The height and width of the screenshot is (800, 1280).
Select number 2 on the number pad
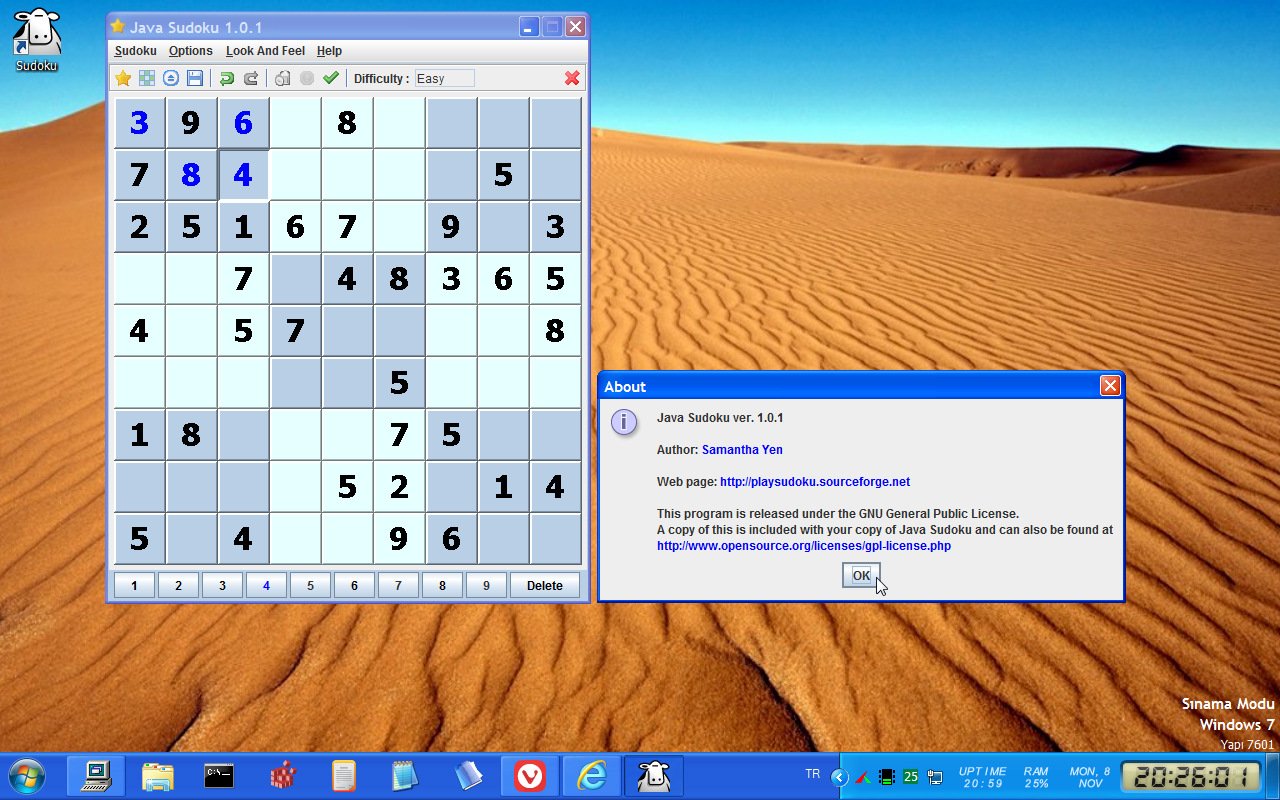178,585
